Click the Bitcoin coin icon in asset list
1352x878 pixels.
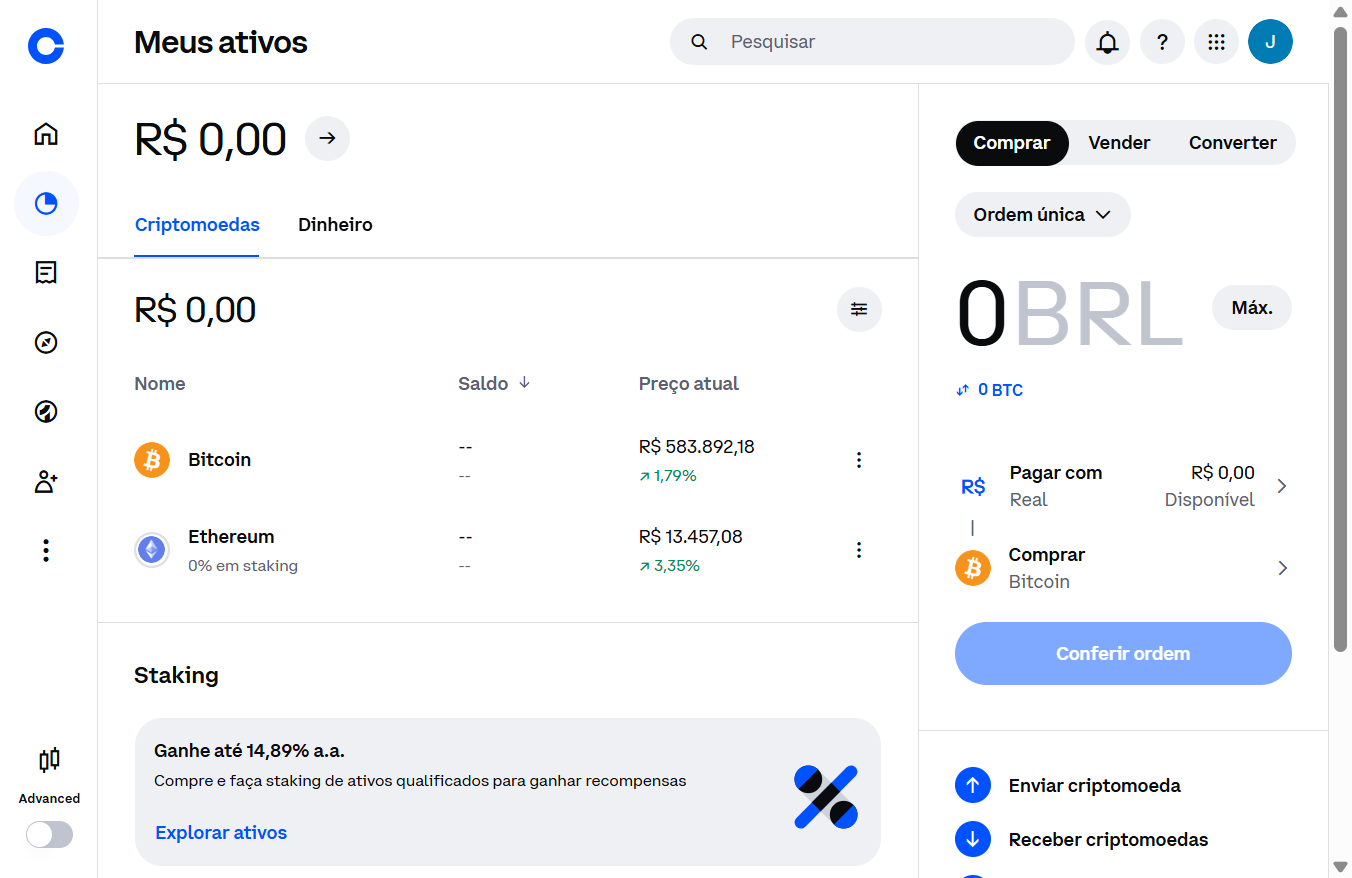pyautogui.click(x=152, y=460)
